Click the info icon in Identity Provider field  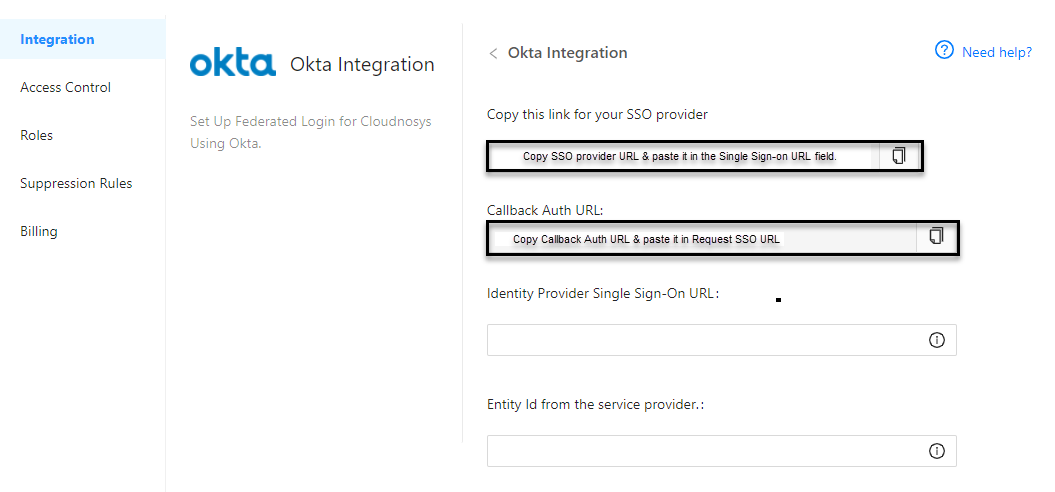coord(937,341)
